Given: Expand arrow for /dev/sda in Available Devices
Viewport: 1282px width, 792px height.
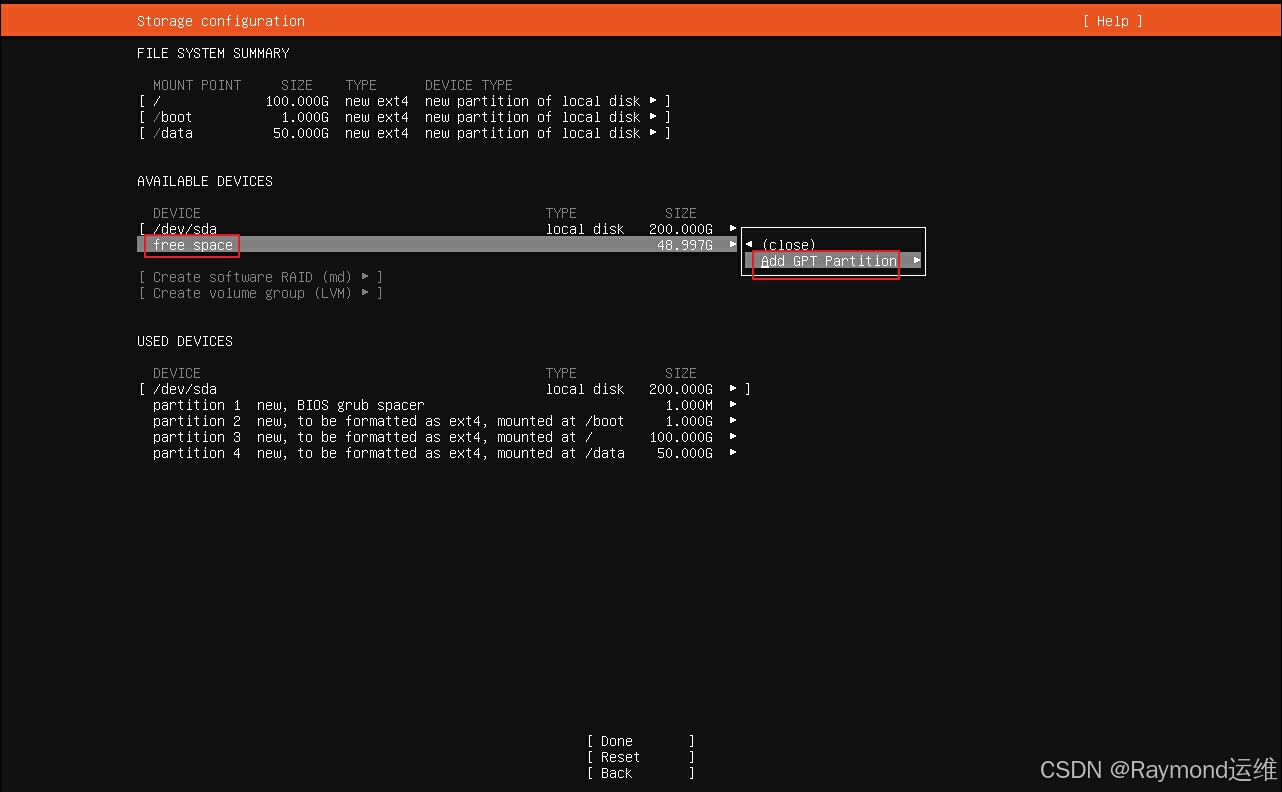Looking at the screenshot, I should click(x=733, y=229).
